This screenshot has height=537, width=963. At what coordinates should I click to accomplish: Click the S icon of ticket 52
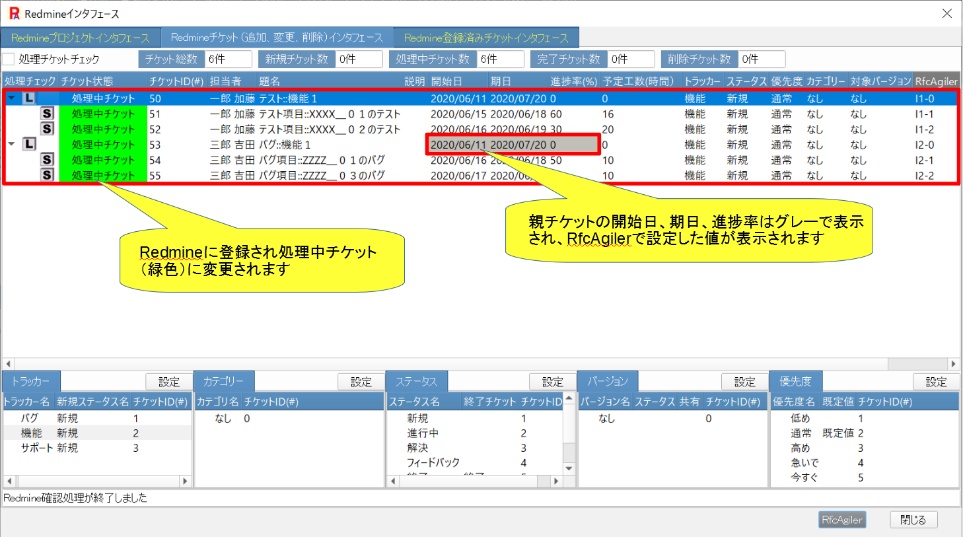point(47,128)
